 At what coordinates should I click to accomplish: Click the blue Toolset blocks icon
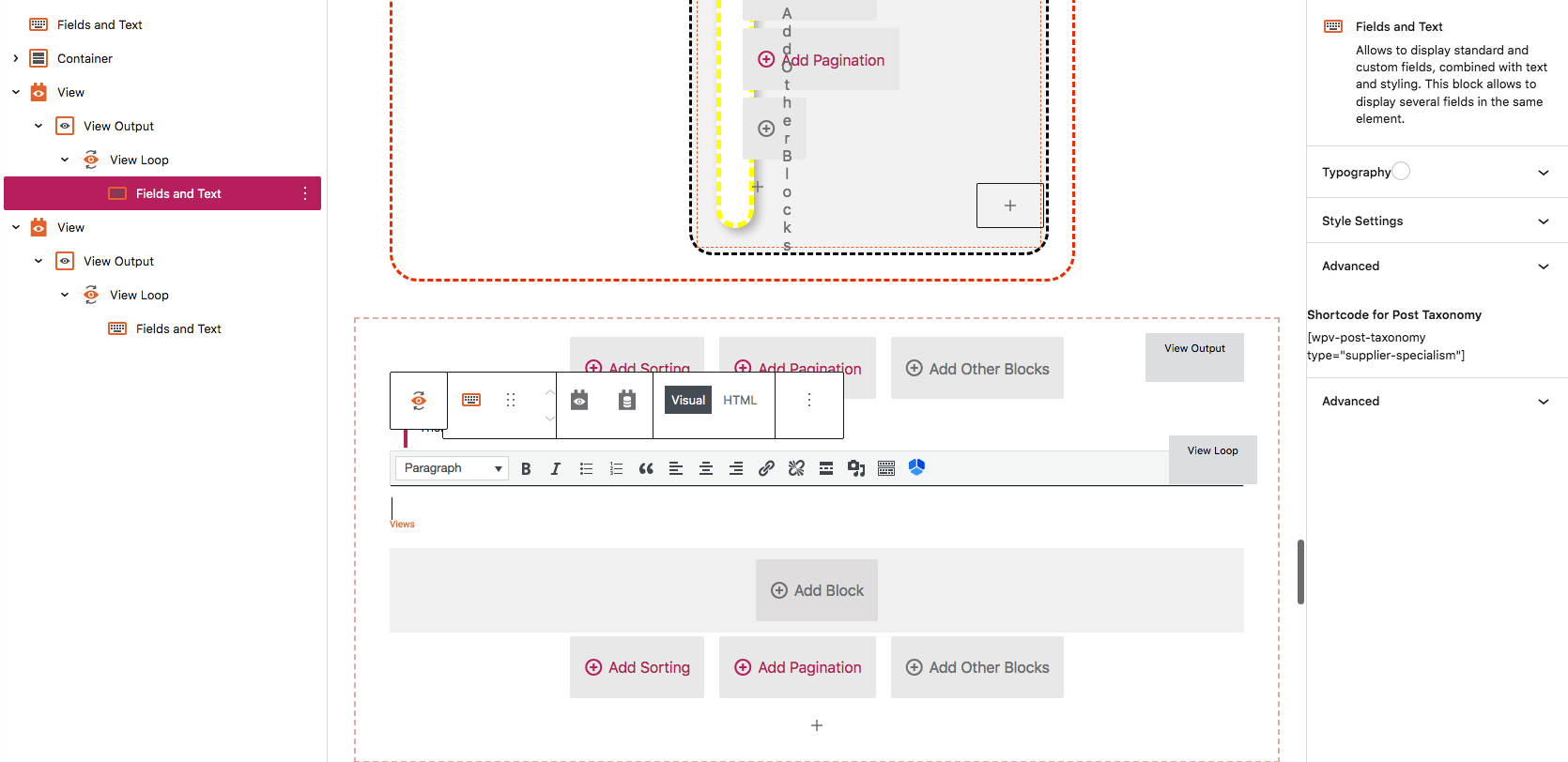(917, 467)
